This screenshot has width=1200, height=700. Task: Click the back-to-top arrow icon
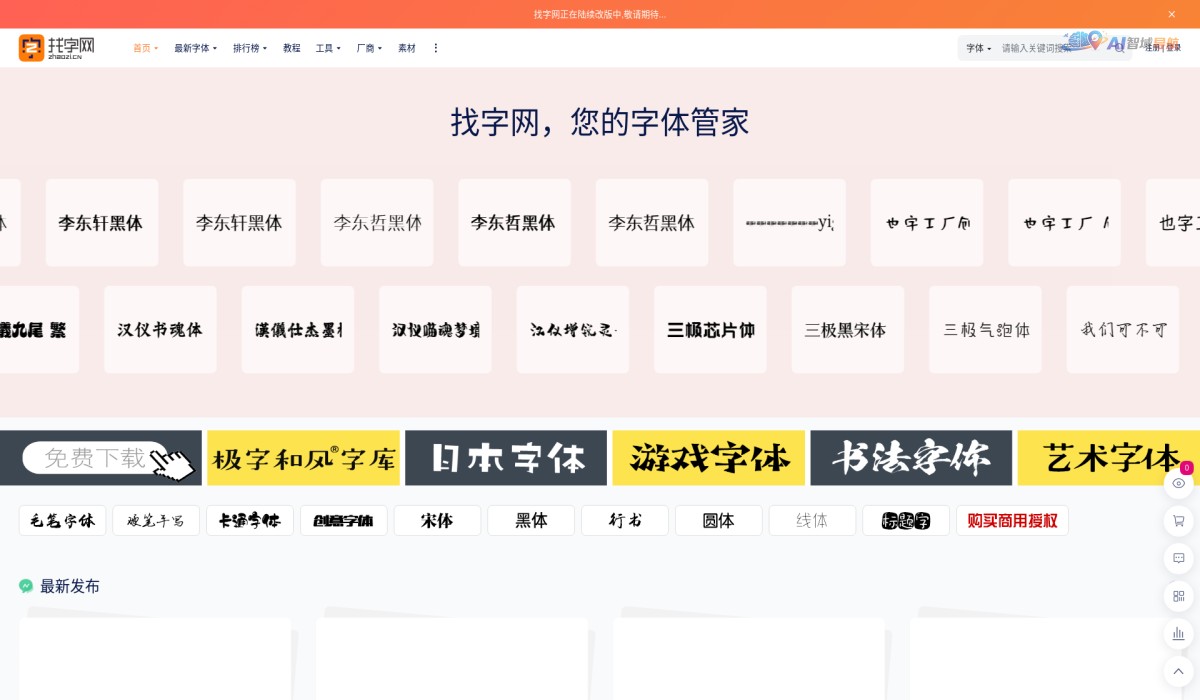click(1178, 671)
